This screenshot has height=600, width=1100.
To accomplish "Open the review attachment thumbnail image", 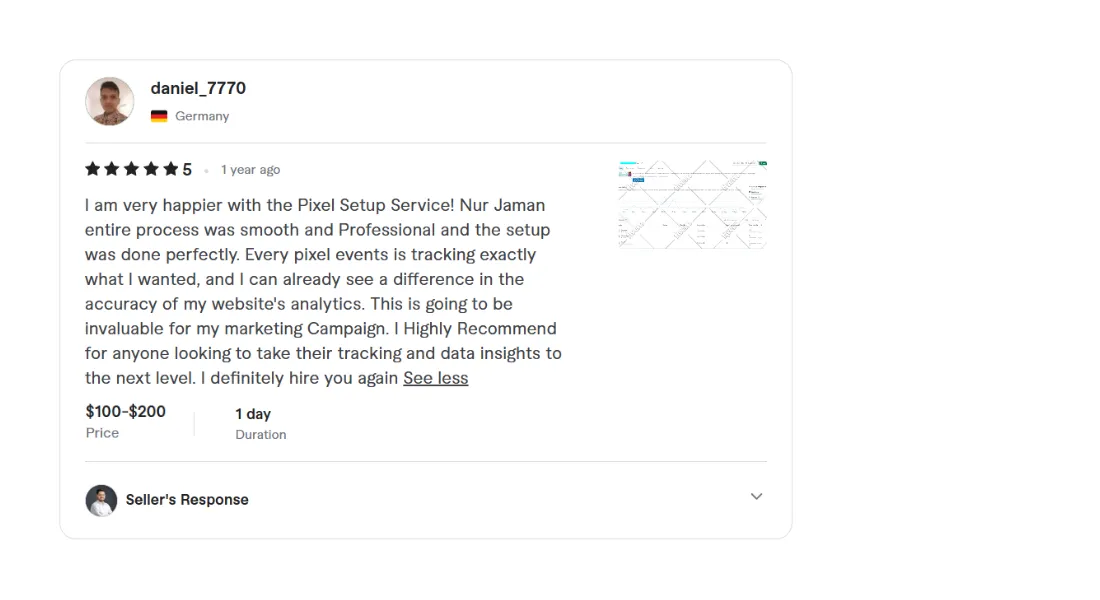I will [x=692, y=204].
